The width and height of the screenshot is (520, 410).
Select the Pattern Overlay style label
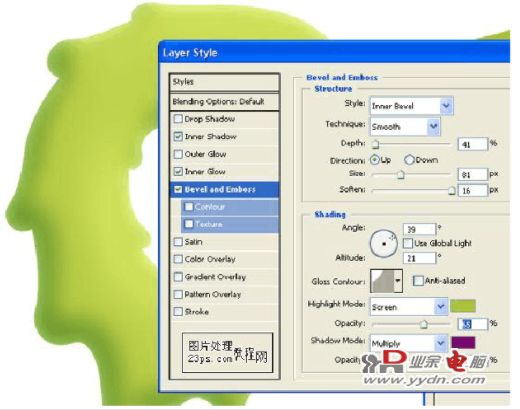pos(213,294)
